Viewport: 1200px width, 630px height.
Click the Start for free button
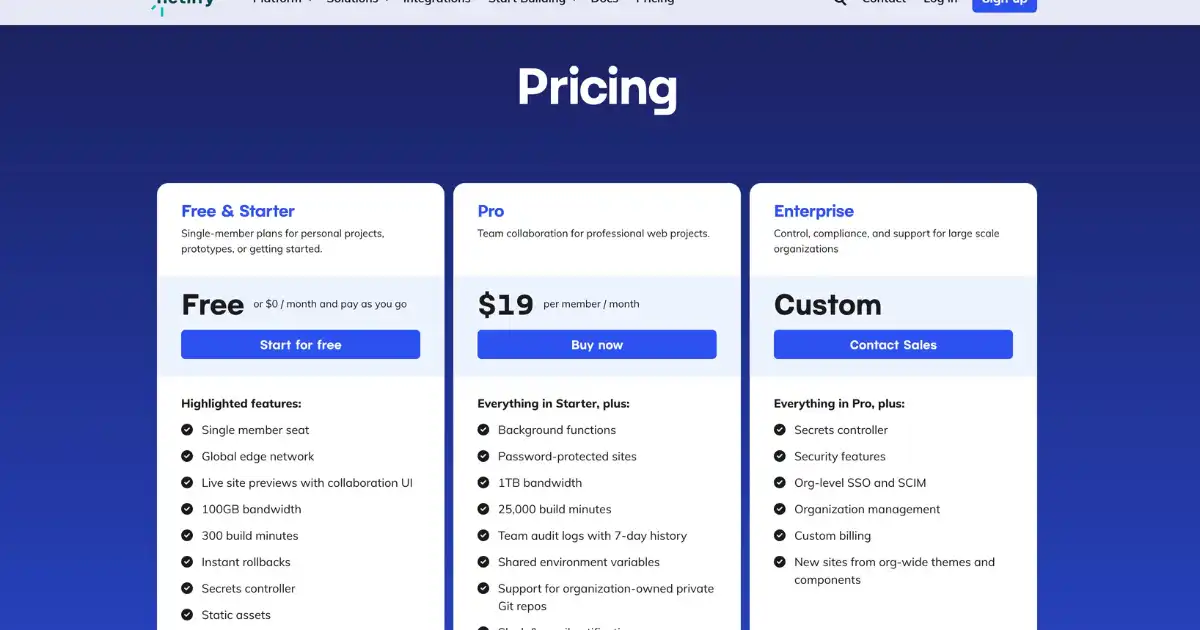coord(300,345)
